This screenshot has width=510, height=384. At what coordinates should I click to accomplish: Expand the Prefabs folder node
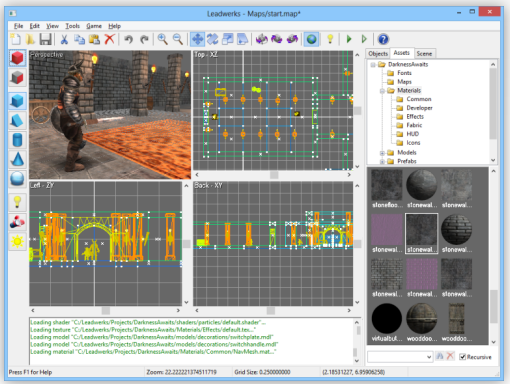(x=382, y=162)
